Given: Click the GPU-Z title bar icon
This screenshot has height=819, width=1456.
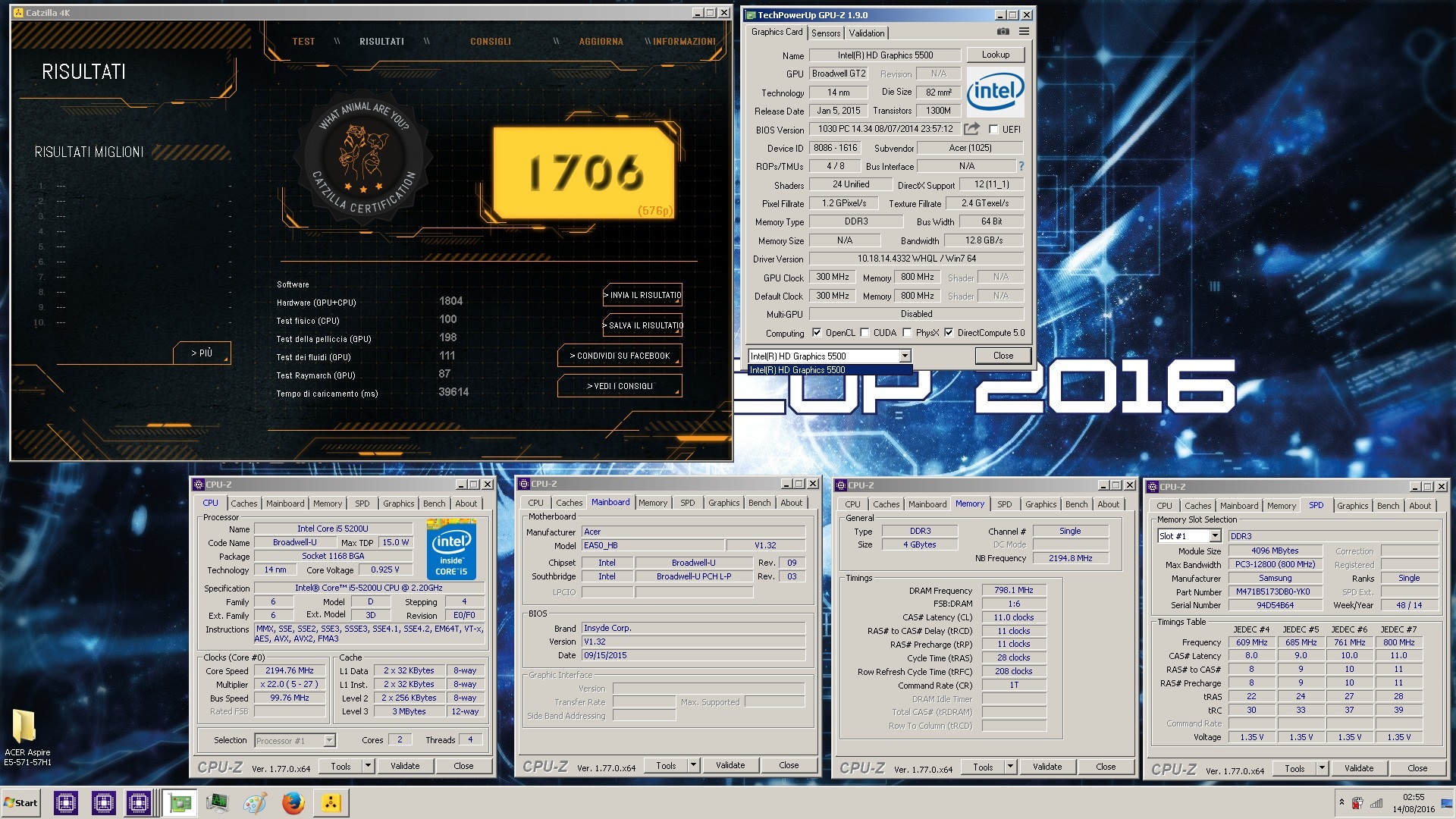Looking at the screenshot, I should [751, 15].
